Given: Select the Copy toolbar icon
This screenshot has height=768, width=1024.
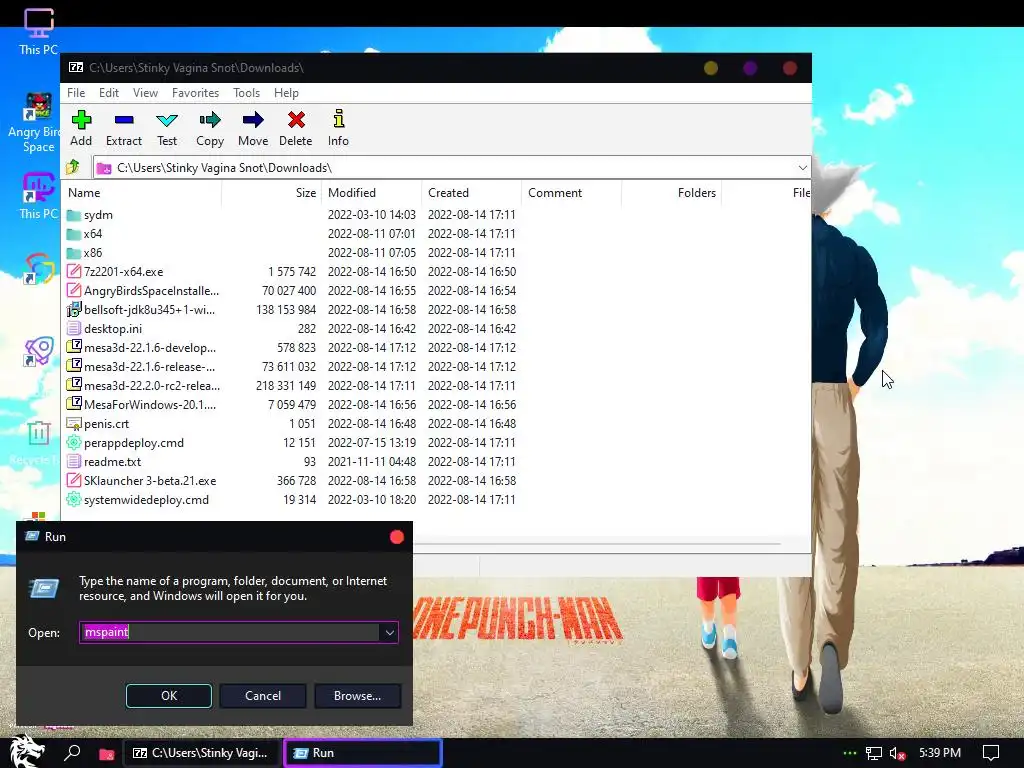Looking at the screenshot, I should 210,128.
